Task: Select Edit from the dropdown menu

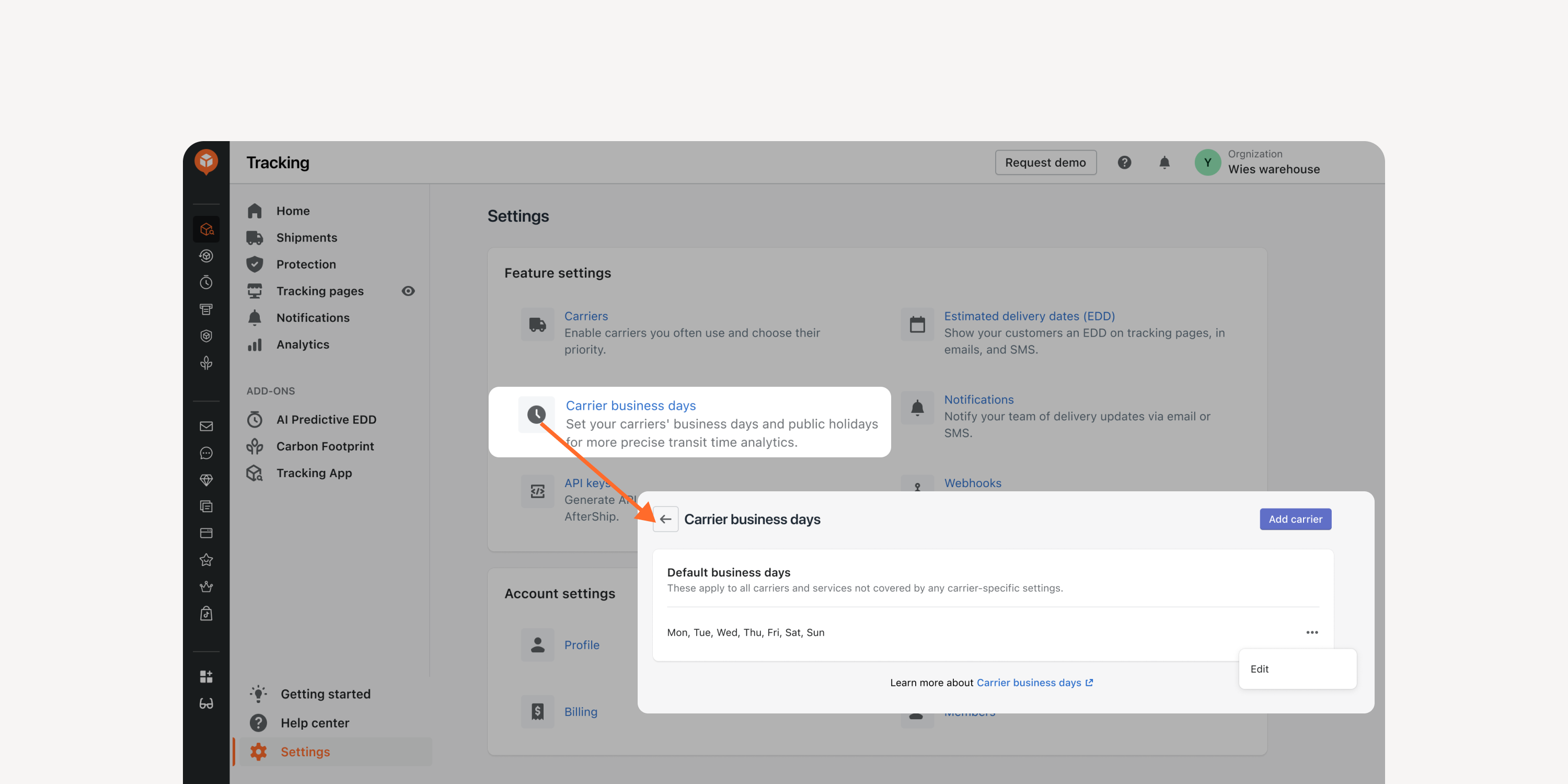Action: pos(1297,669)
